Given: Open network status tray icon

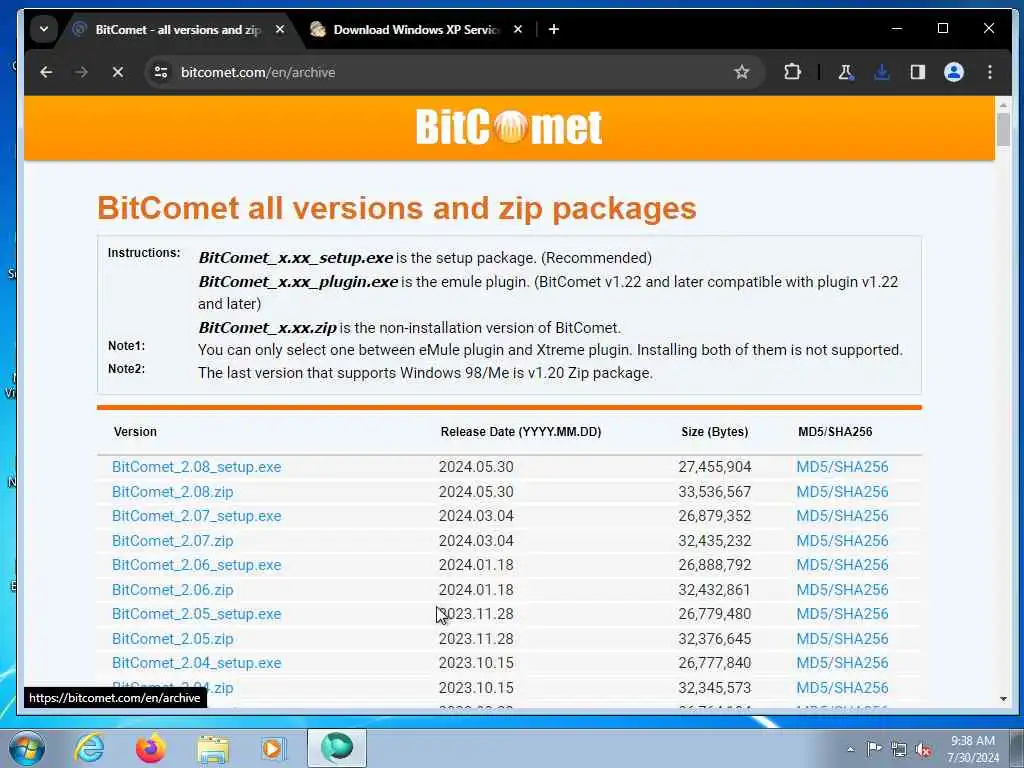Looking at the screenshot, I should 899,749.
